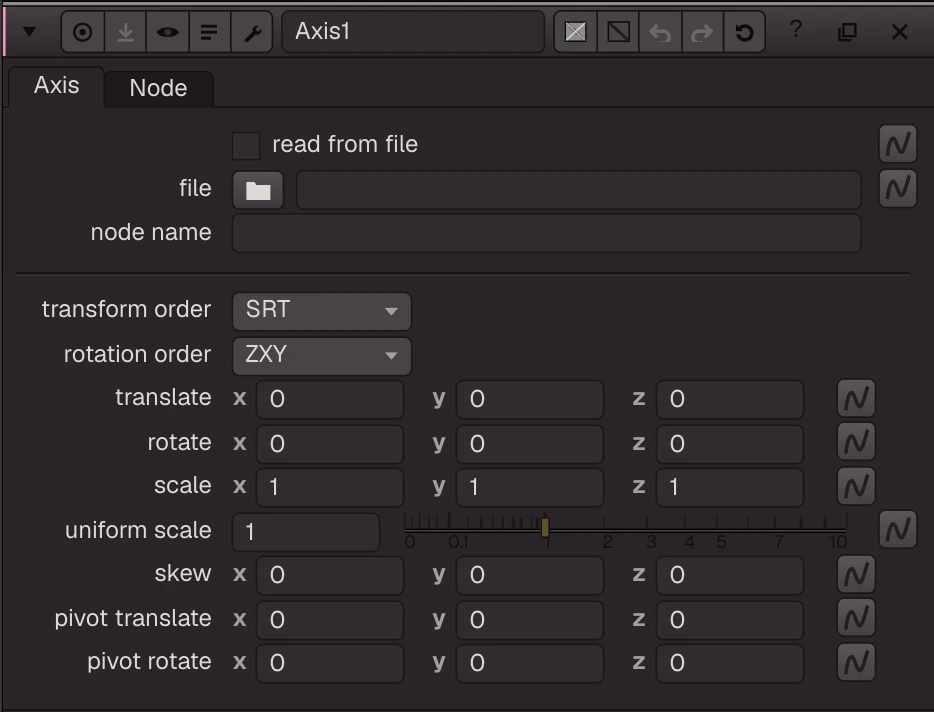Click the center node in graph icon
934x712 pixels.
(83, 32)
